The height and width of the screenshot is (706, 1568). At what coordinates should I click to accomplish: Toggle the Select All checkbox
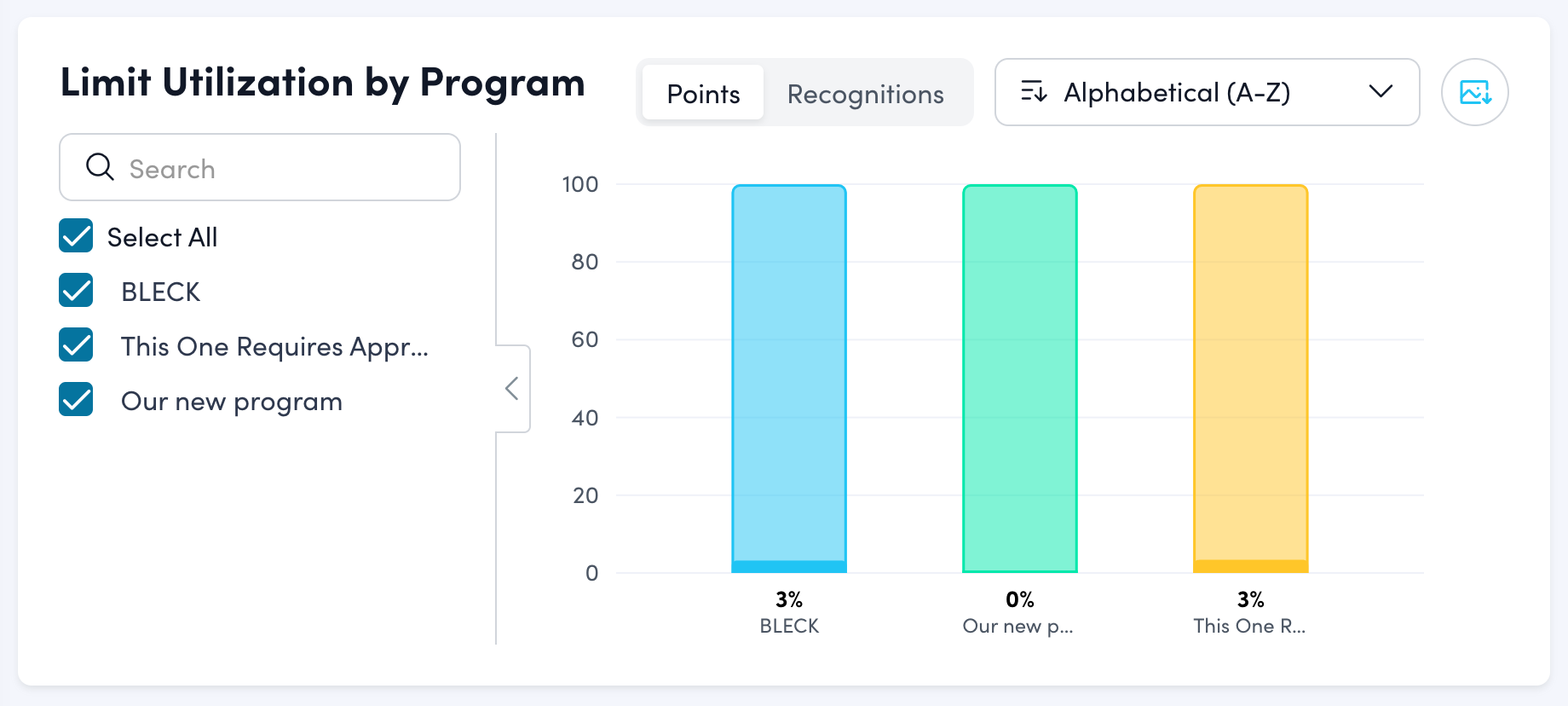[76, 236]
